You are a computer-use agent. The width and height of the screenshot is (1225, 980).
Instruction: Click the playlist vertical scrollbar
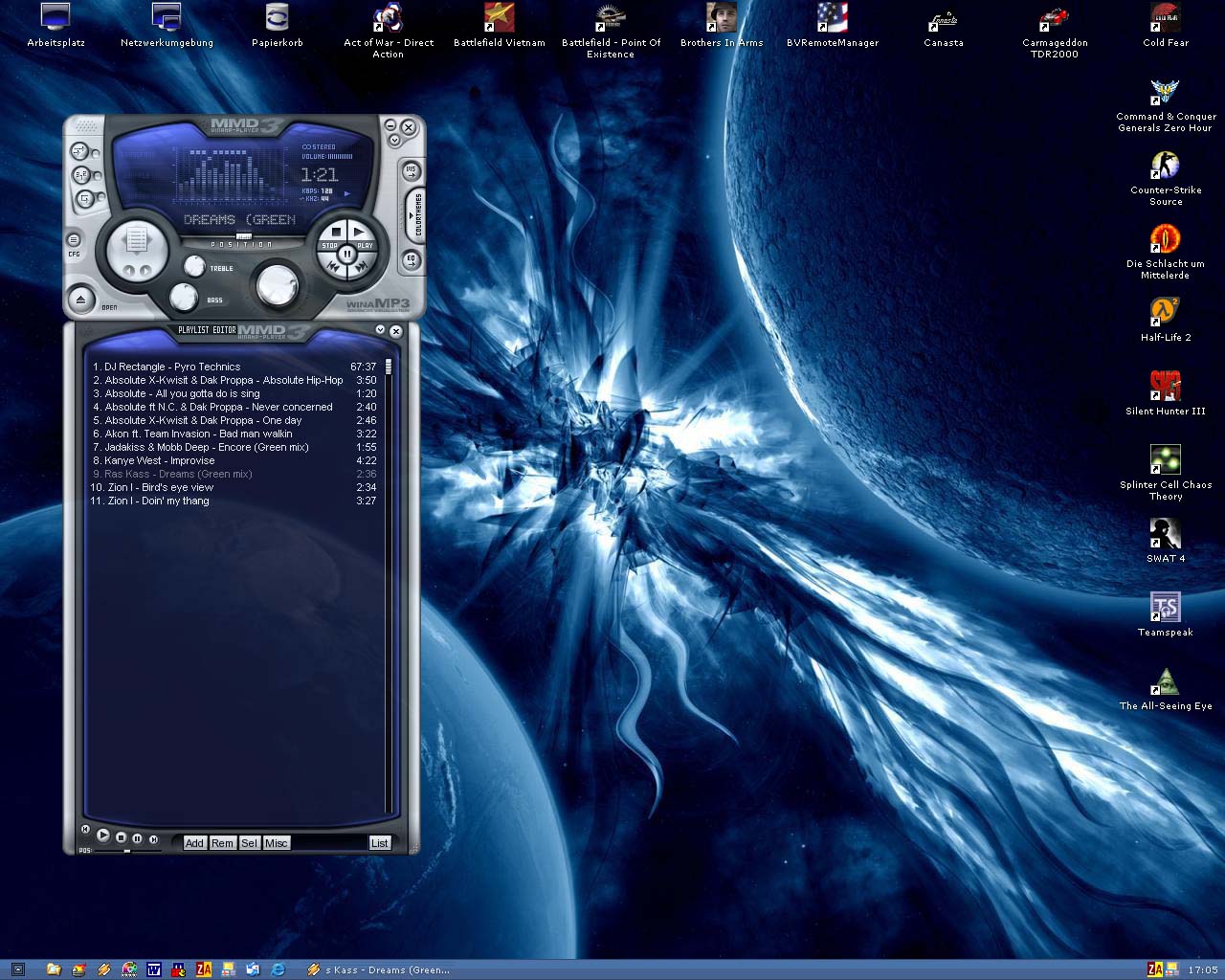click(389, 586)
